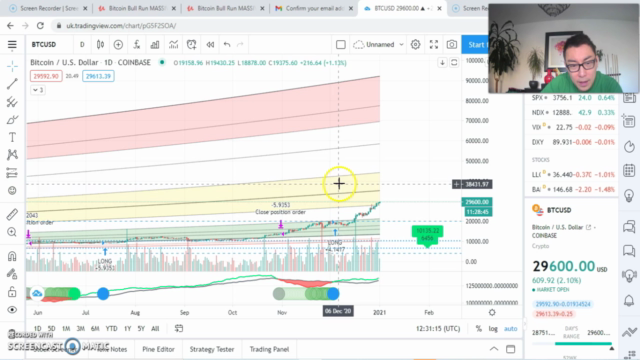Screen dimensions: 640x360
Task: Select the pitchfork drawing tool
Action: click(x=12, y=102)
